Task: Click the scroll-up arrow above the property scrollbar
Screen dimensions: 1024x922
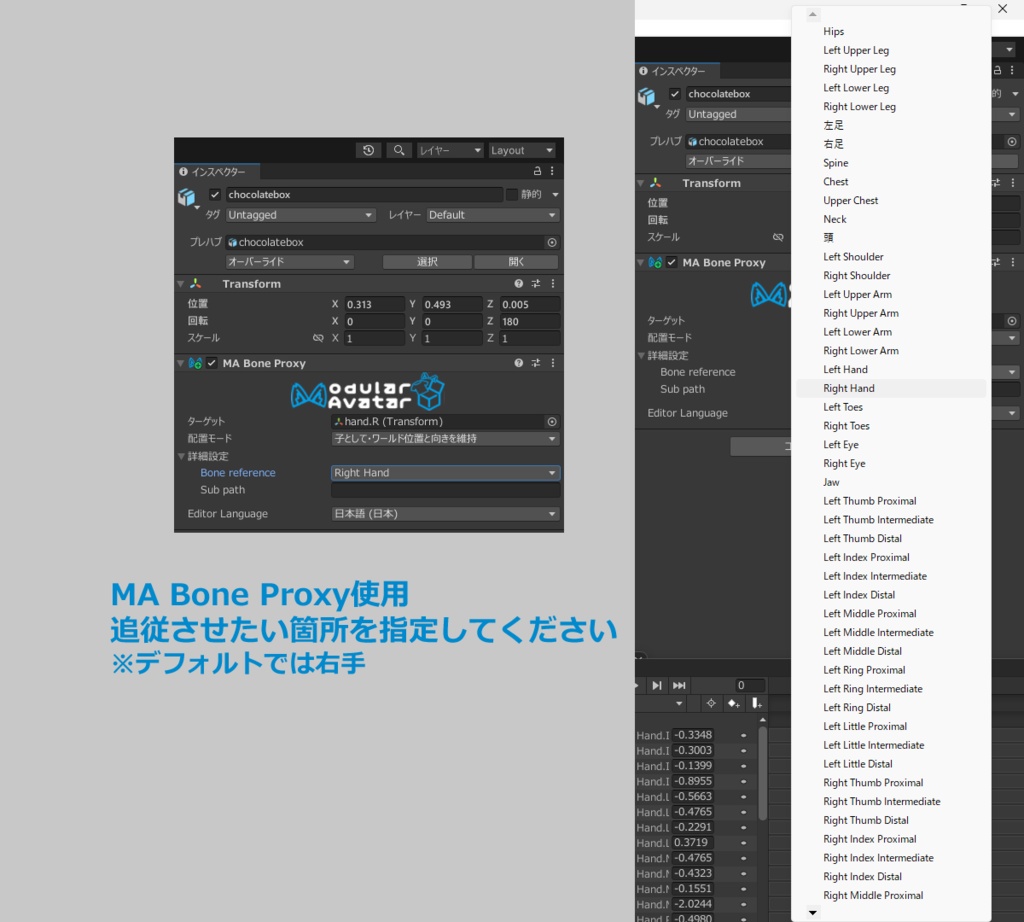Action: pyautogui.click(x=763, y=720)
